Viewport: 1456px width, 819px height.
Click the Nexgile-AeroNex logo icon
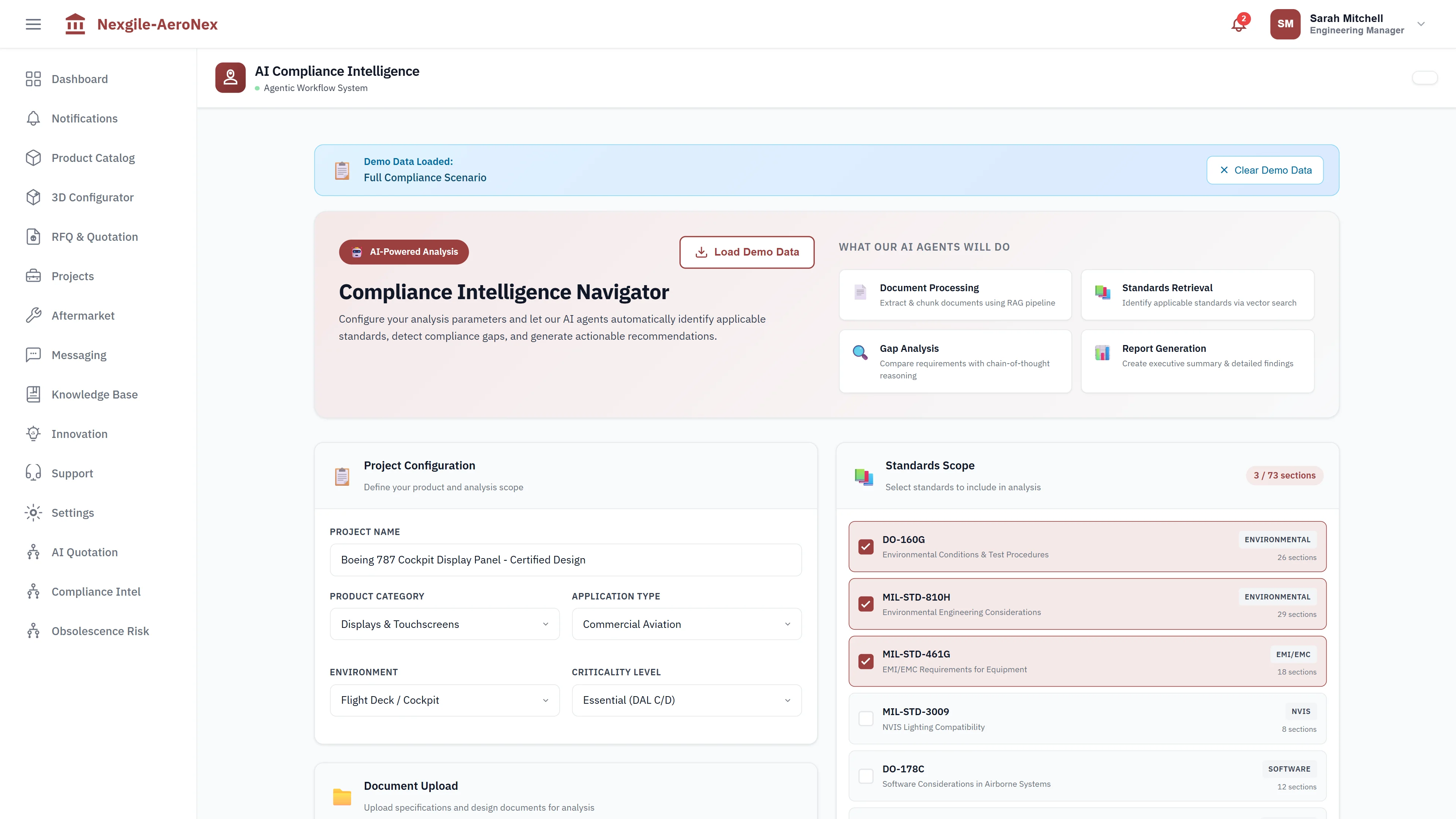click(75, 24)
